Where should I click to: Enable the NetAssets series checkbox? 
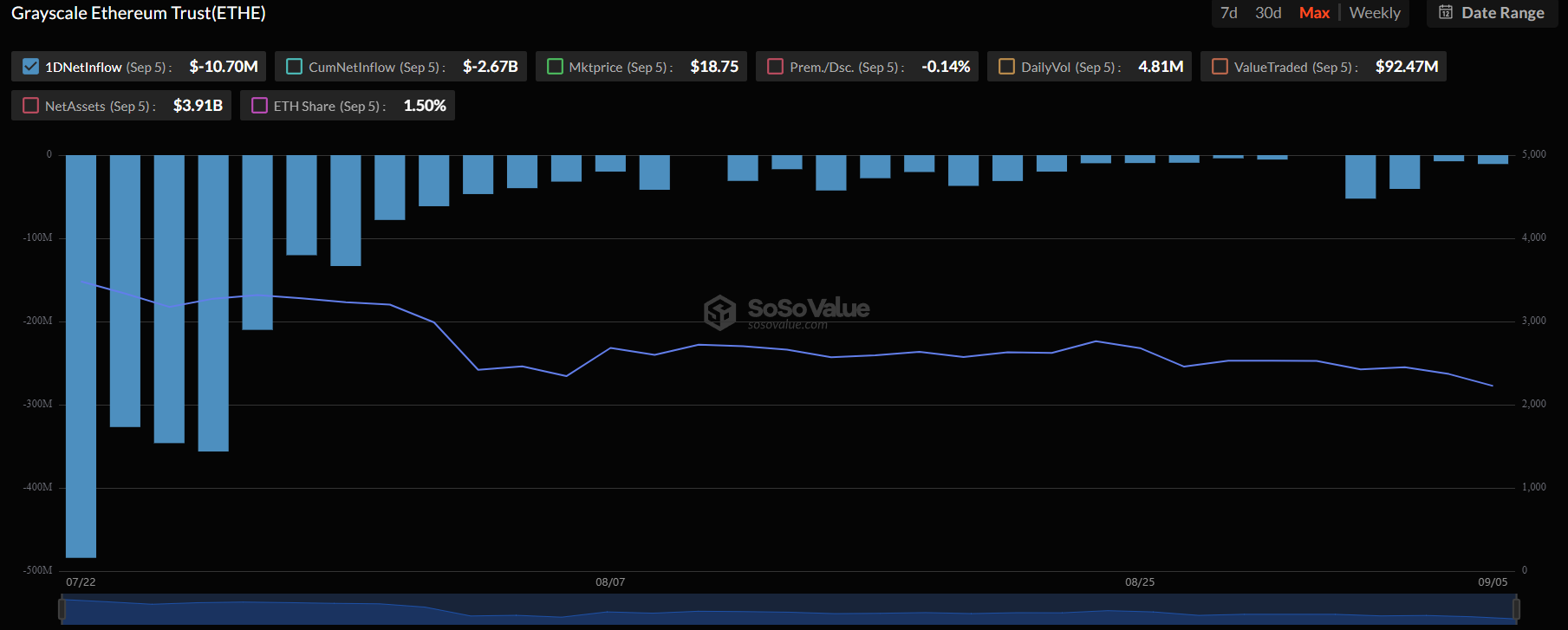coord(30,106)
